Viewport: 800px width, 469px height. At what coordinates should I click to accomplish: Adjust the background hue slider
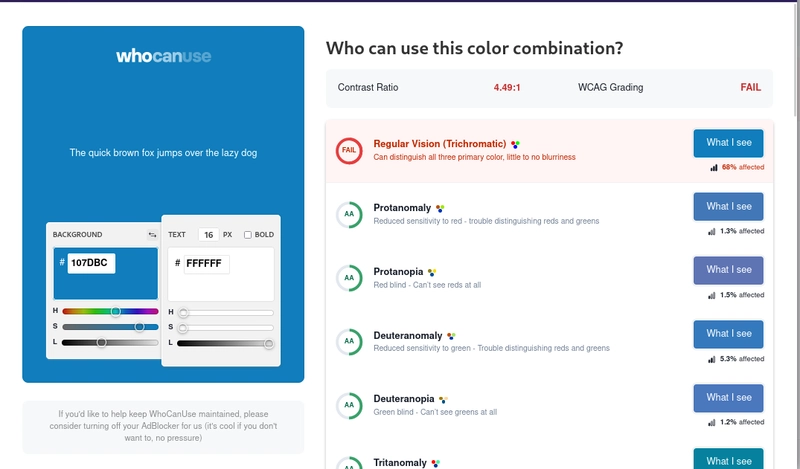click(x=110, y=311)
